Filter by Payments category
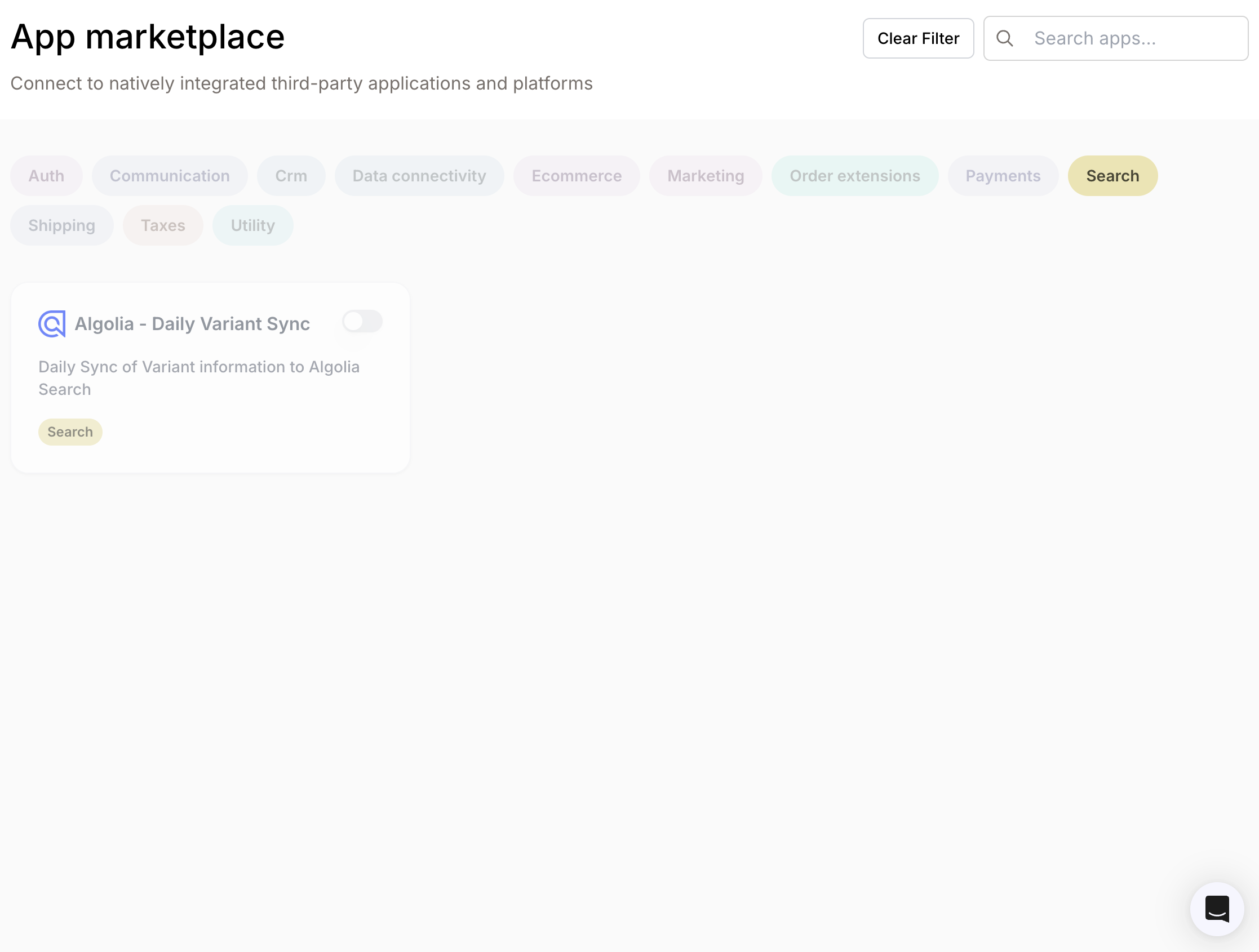Screen dimensions: 1259x952 pyautogui.click(x=1003, y=175)
